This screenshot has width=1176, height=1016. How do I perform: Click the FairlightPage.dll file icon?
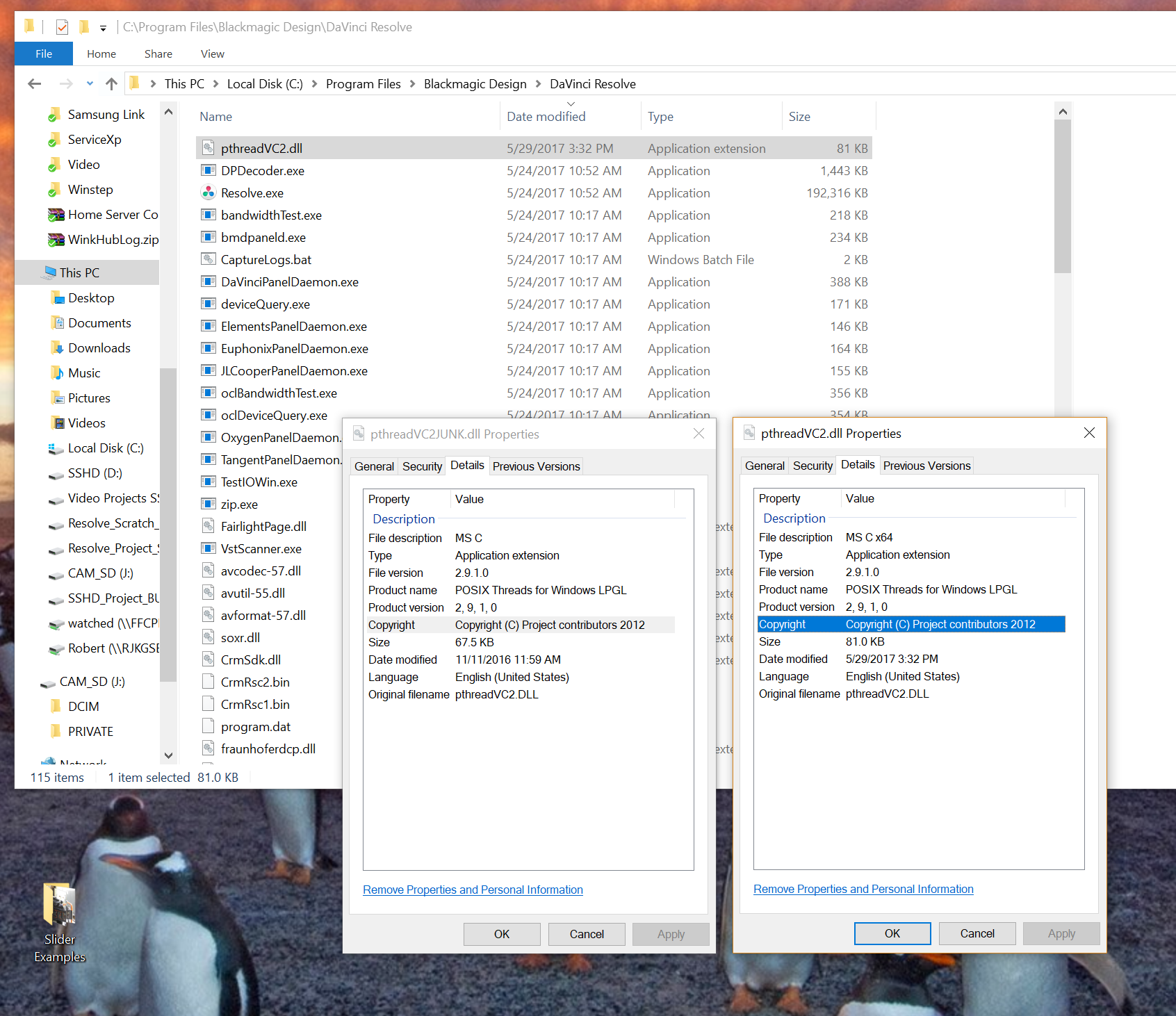coord(208,526)
